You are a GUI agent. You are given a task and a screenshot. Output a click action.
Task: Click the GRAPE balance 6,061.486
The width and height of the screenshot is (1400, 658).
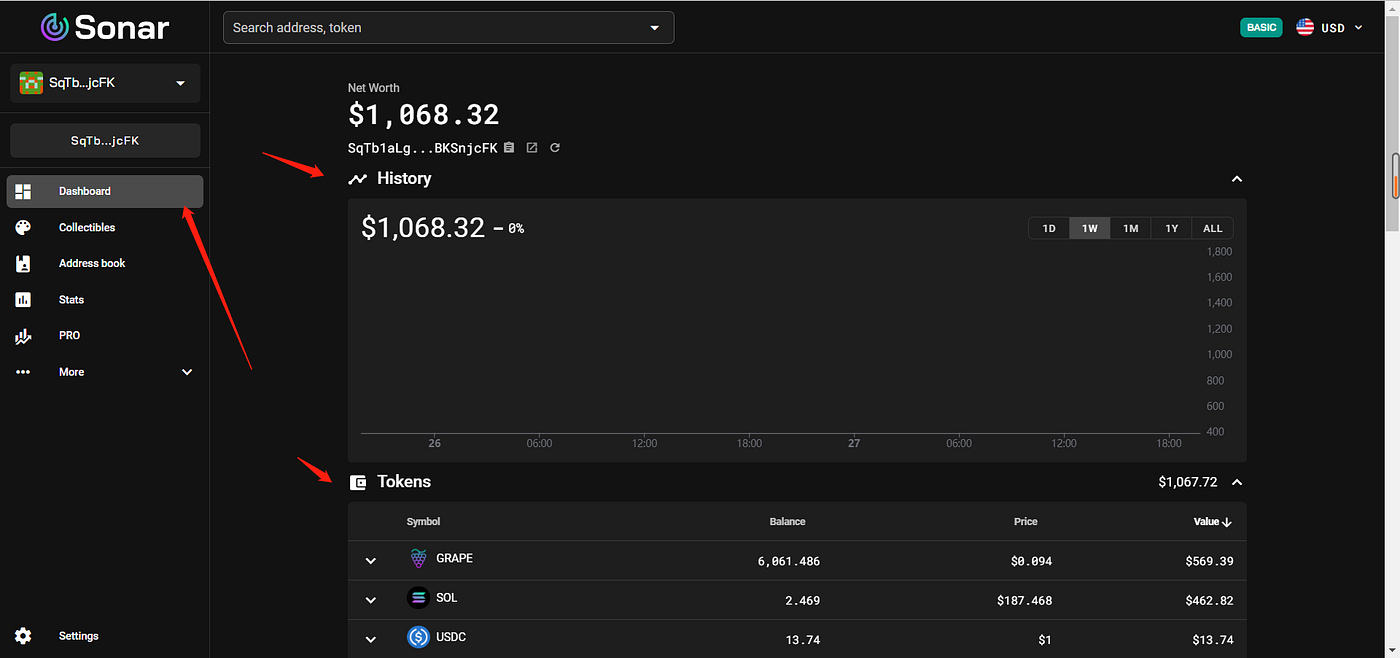click(789, 562)
